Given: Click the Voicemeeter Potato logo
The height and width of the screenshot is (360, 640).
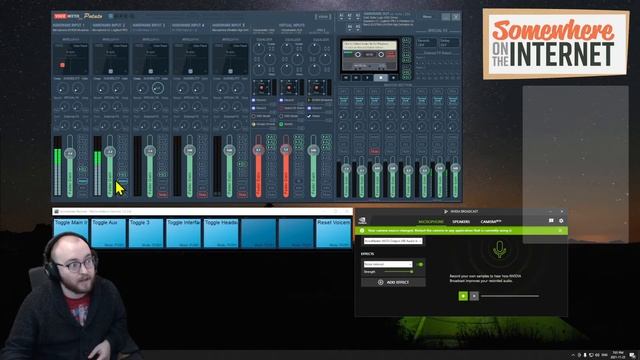Looking at the screenshot, I should click(x=78, y=16).
